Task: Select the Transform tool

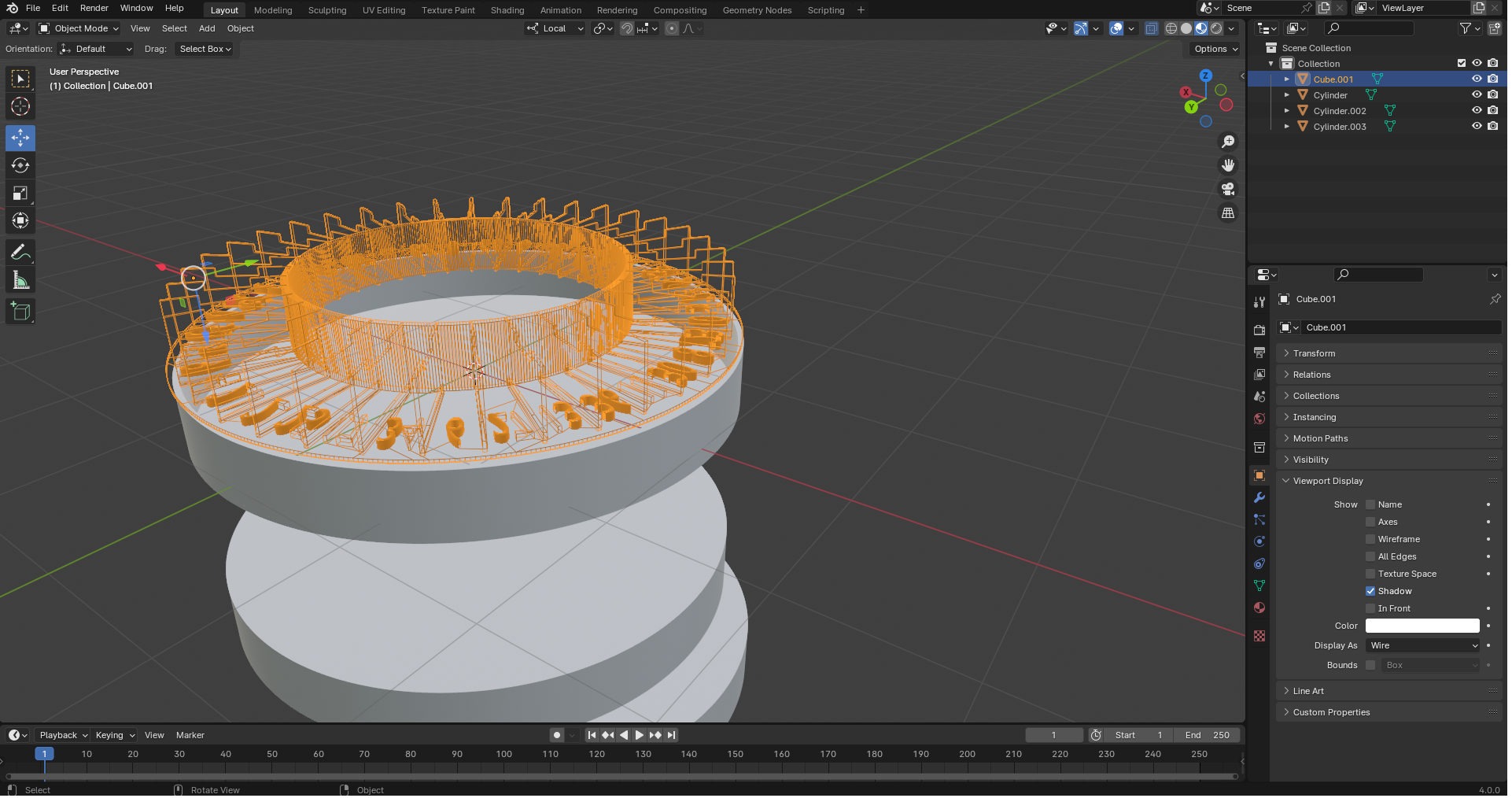Action: [20, 220]
